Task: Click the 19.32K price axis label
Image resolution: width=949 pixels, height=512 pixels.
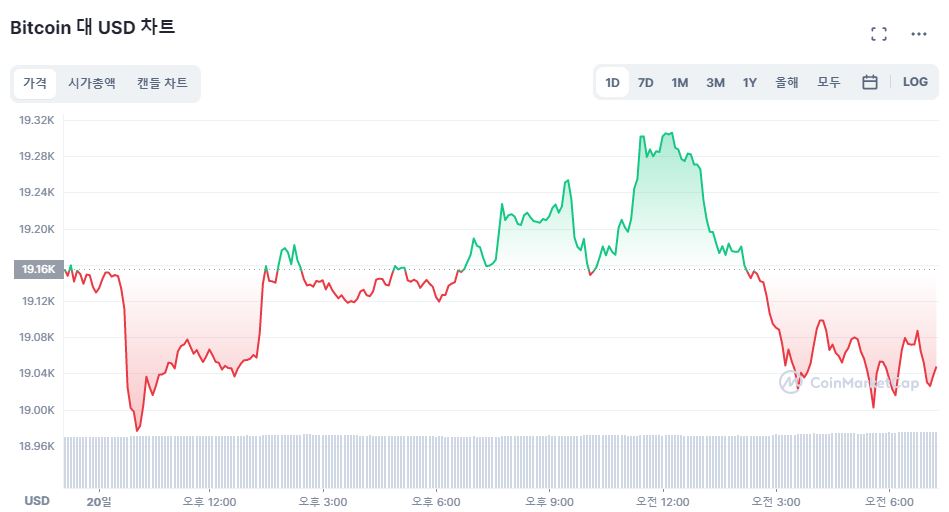Action: 37,120
